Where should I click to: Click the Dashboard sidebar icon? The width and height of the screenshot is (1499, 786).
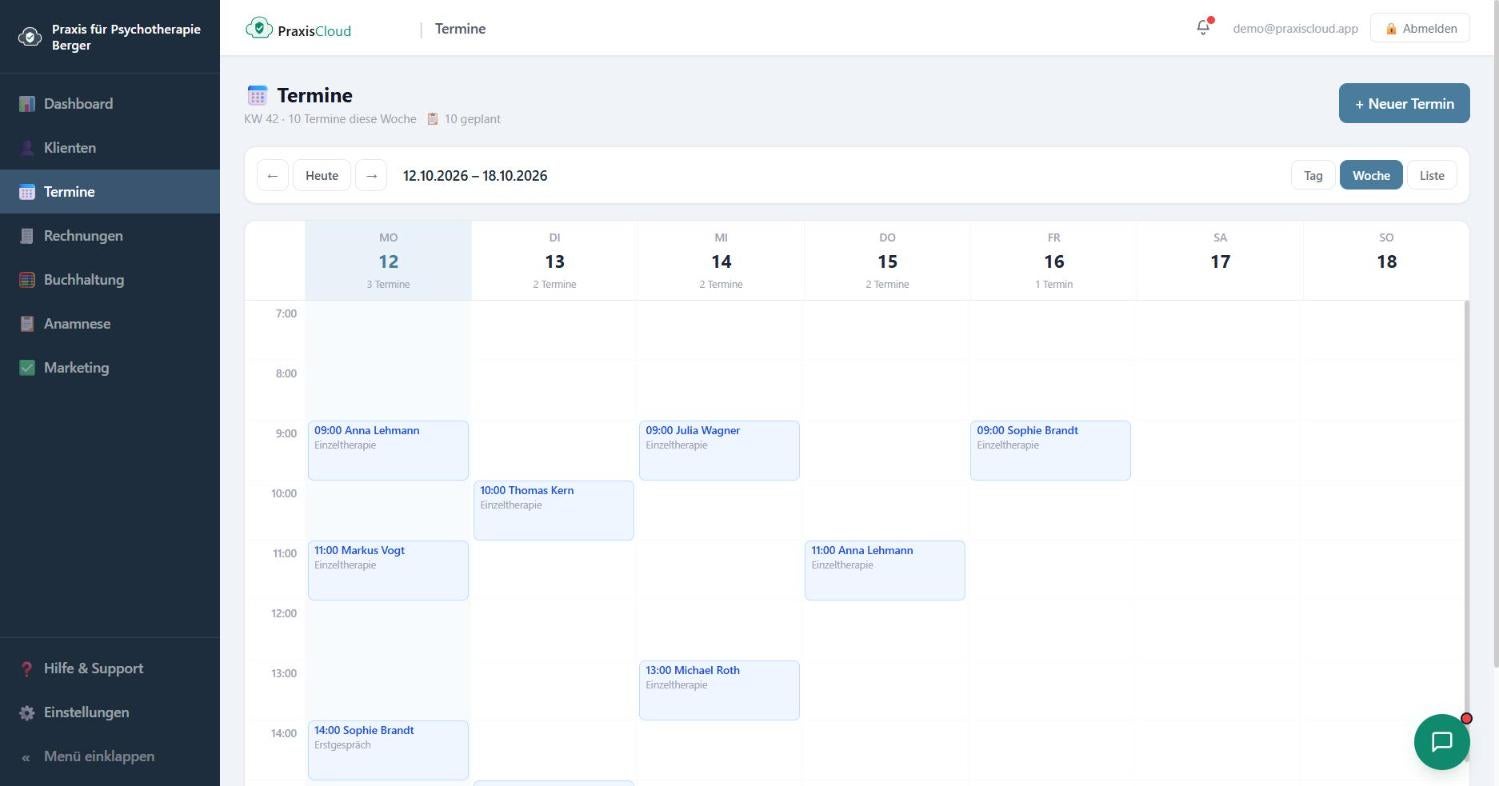(27, 104)
